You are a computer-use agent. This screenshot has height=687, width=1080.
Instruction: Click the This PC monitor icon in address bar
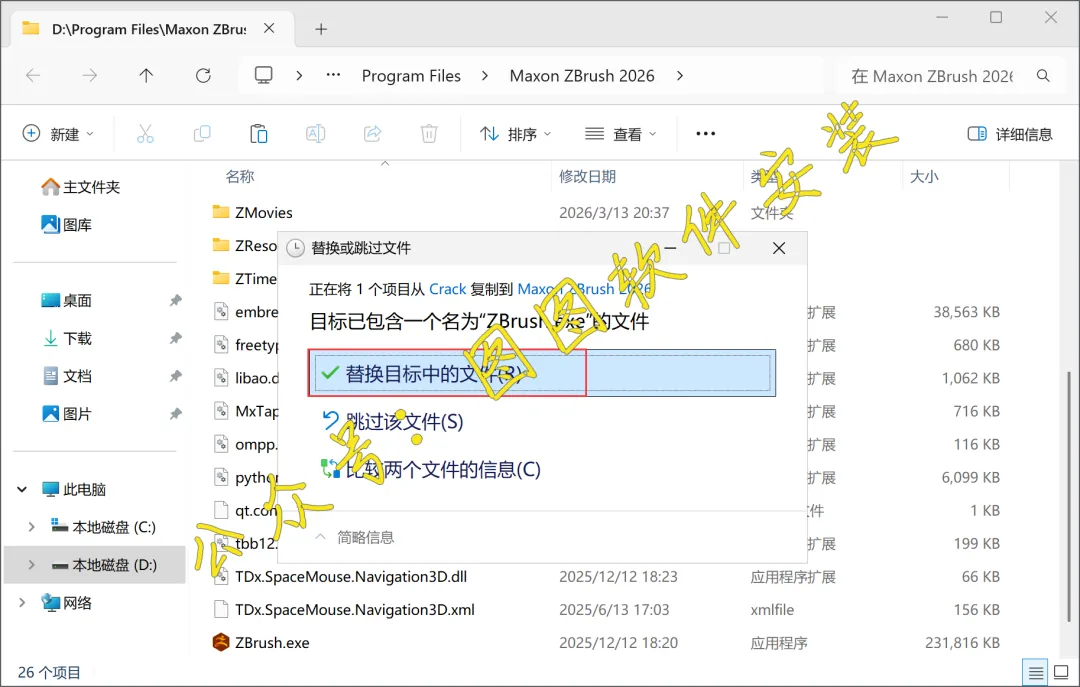point(264,75)
